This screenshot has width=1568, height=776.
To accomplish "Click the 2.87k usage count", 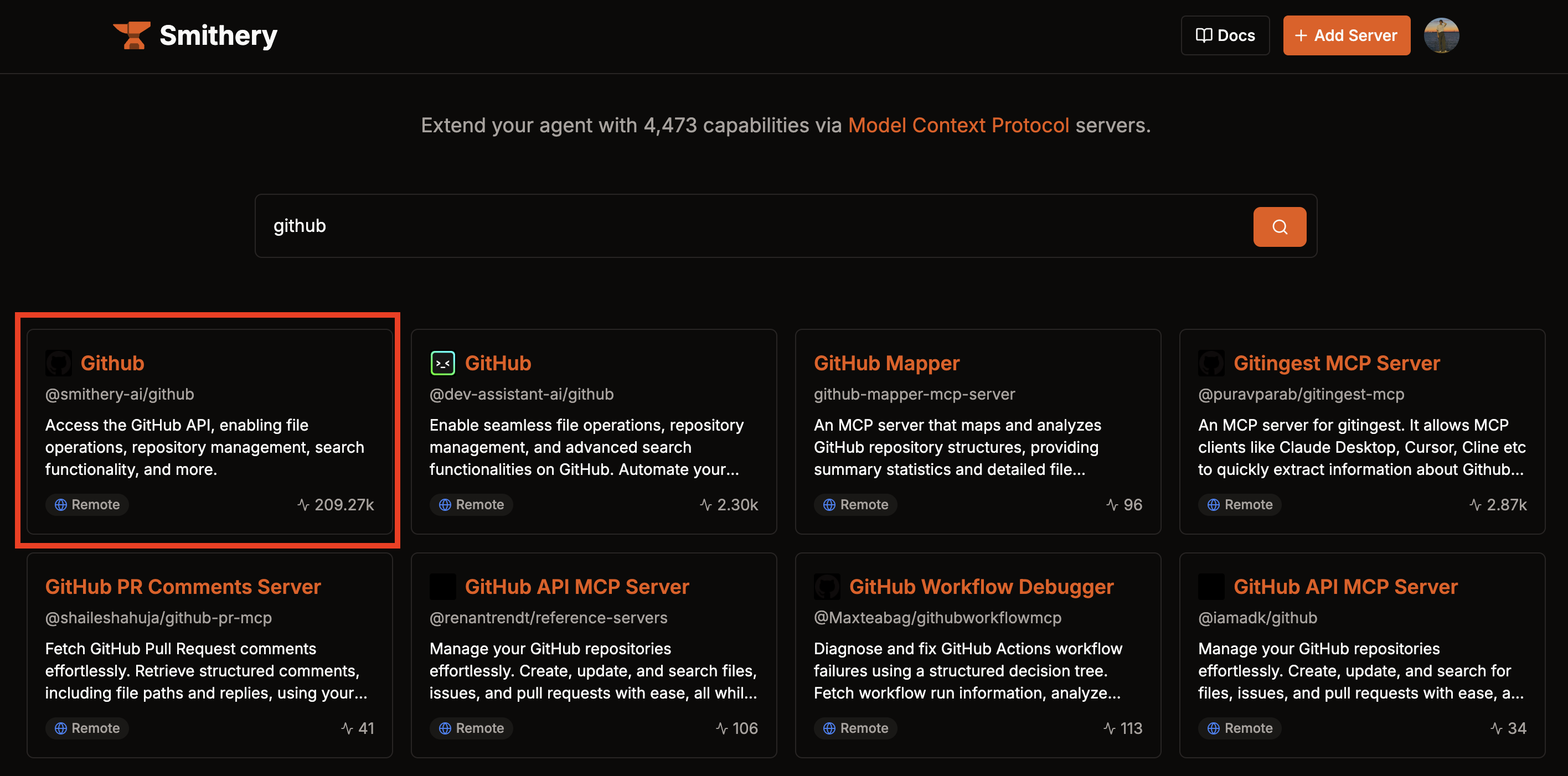I will 1498,505.
